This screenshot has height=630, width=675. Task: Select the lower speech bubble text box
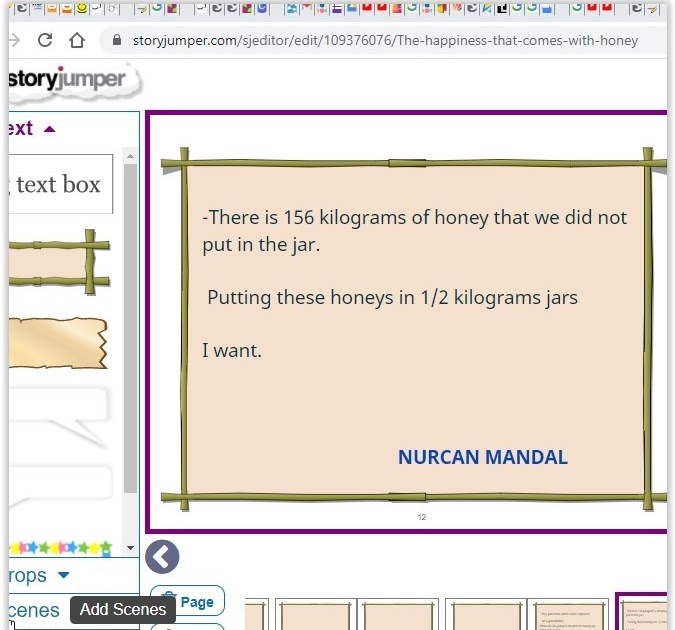point(59,486)
